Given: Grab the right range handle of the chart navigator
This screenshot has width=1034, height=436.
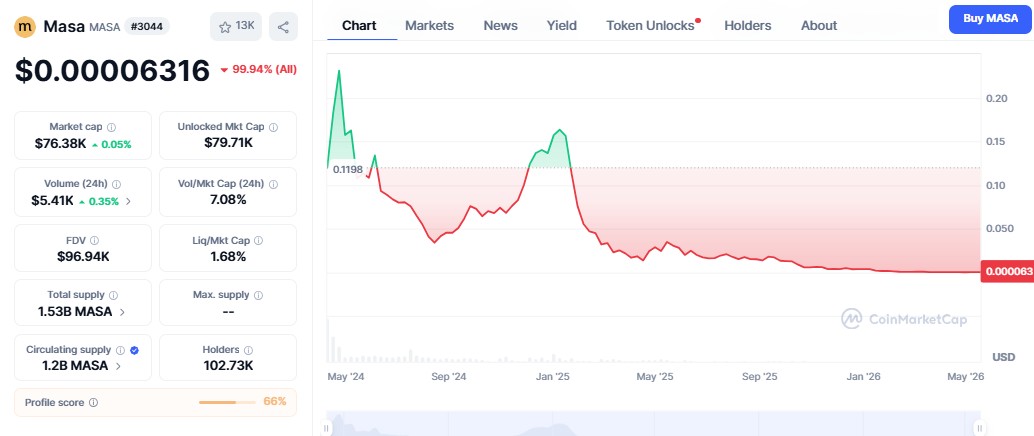Looking at the screenshot, I should (x=980, y=427).
